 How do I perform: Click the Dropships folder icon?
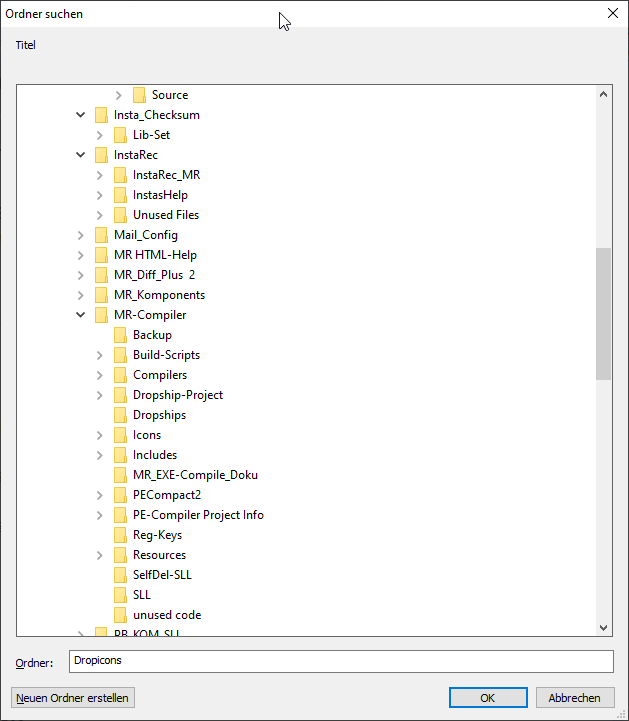click(120, 415)
